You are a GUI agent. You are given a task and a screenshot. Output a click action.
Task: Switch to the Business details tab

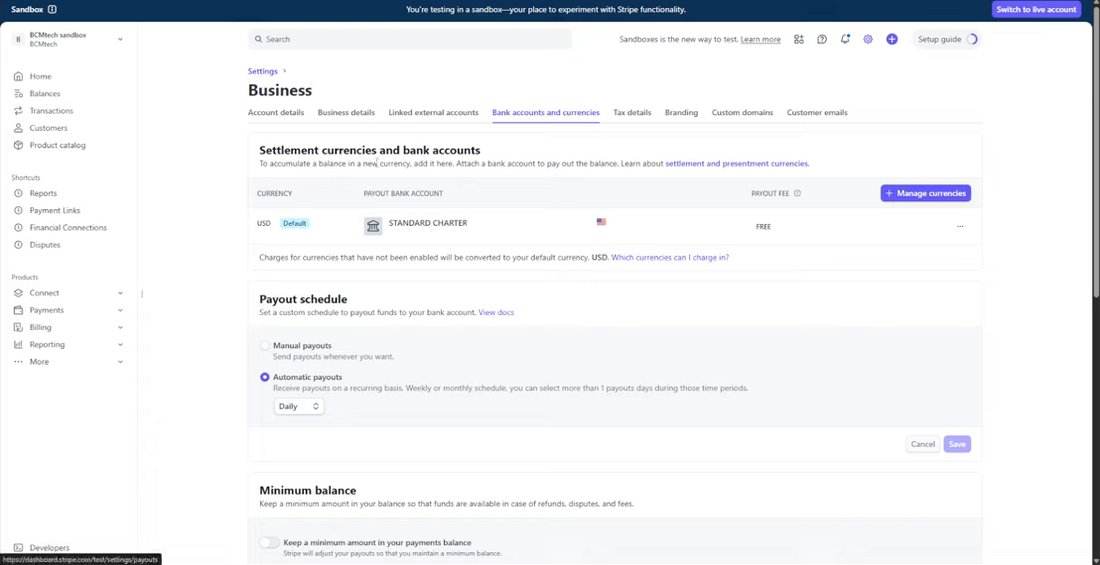click(x=346, y=112)
